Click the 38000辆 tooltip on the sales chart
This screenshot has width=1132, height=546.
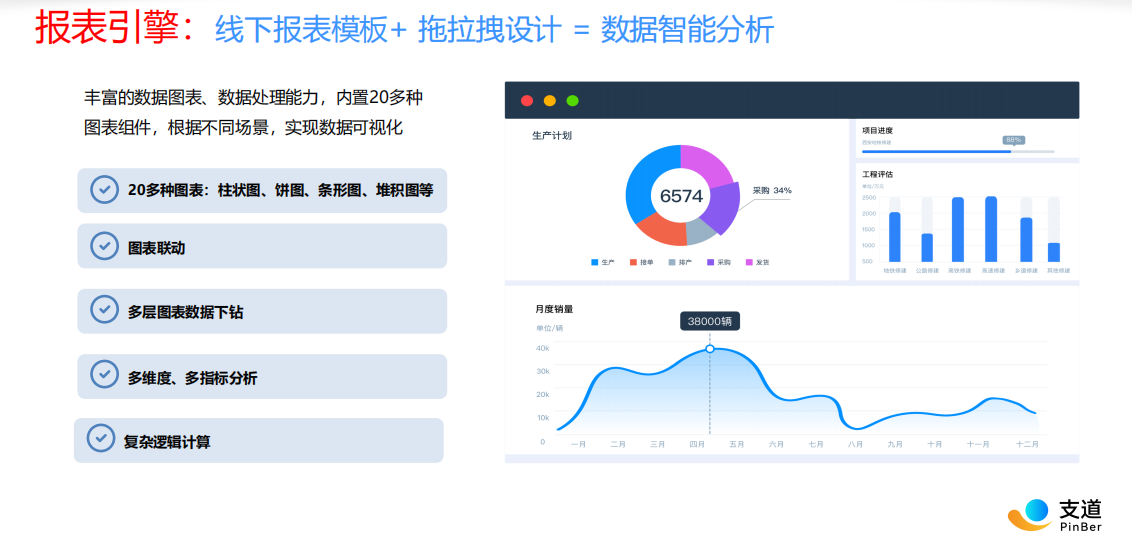pos(710,321)
